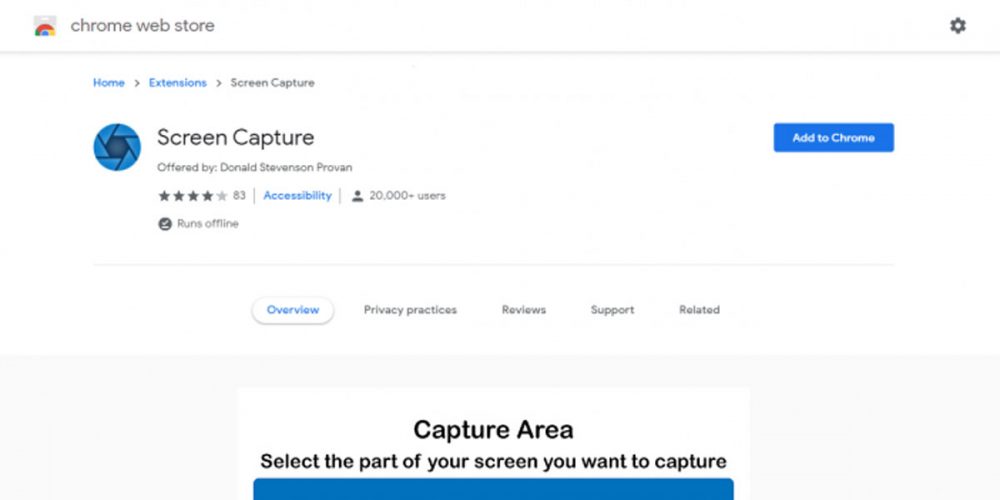Click the 83 ratings count

tap(239, 196)
